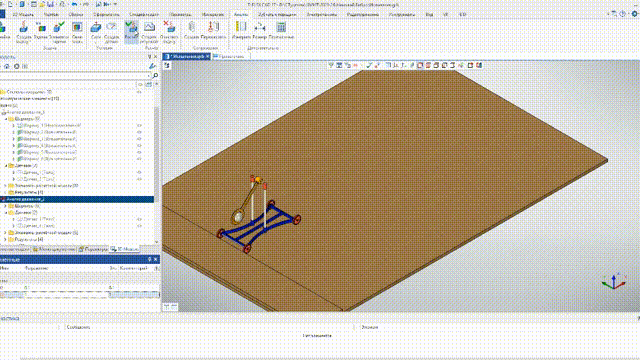Toggle visibility eye of Шарнир_6 row
Screen dimensions: 640x360
(139, 159)
